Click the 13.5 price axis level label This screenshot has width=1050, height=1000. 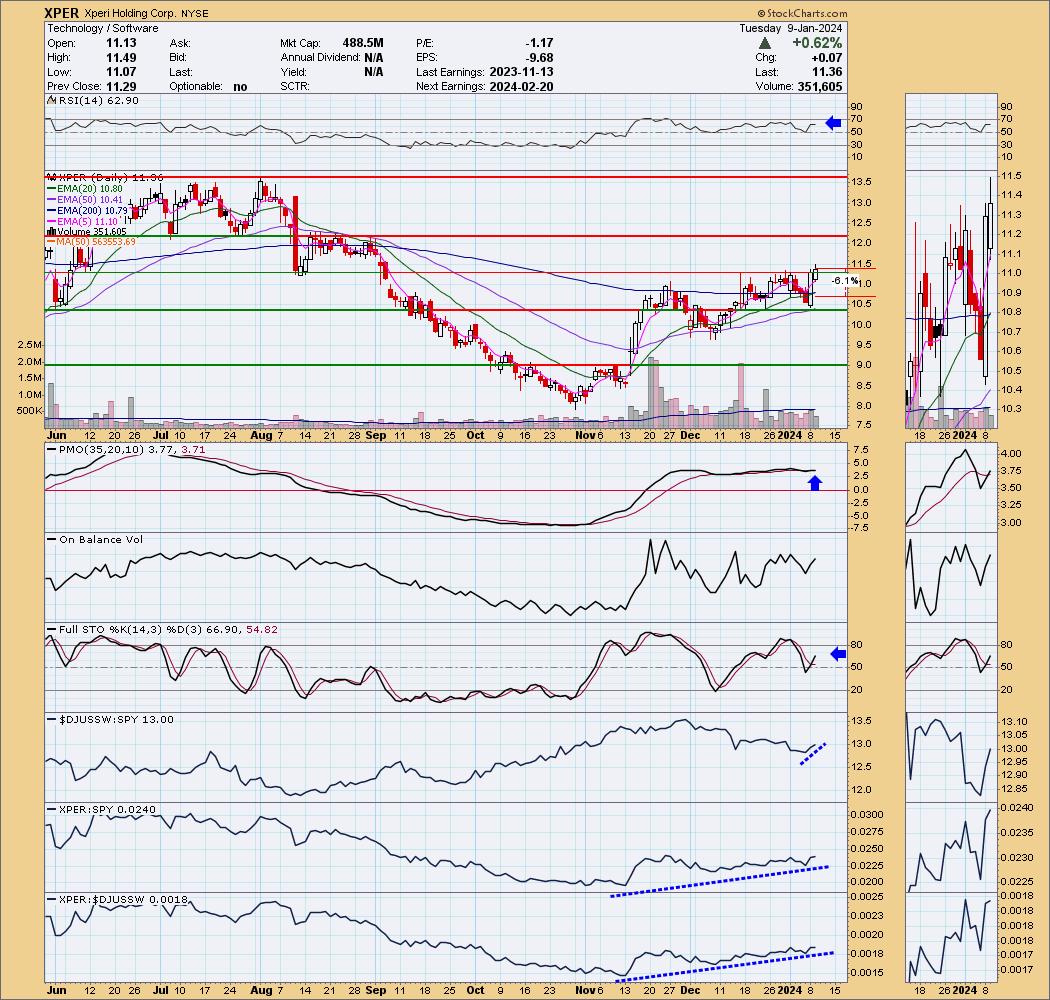pos(860,182)
